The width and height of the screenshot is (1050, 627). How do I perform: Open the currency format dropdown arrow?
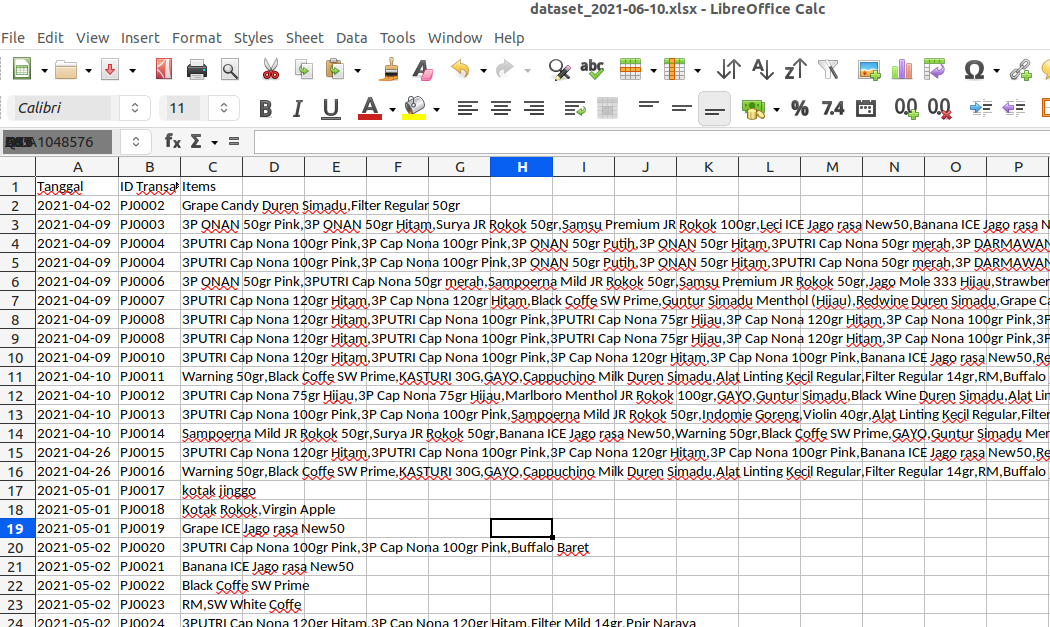[x=776, y=109]
